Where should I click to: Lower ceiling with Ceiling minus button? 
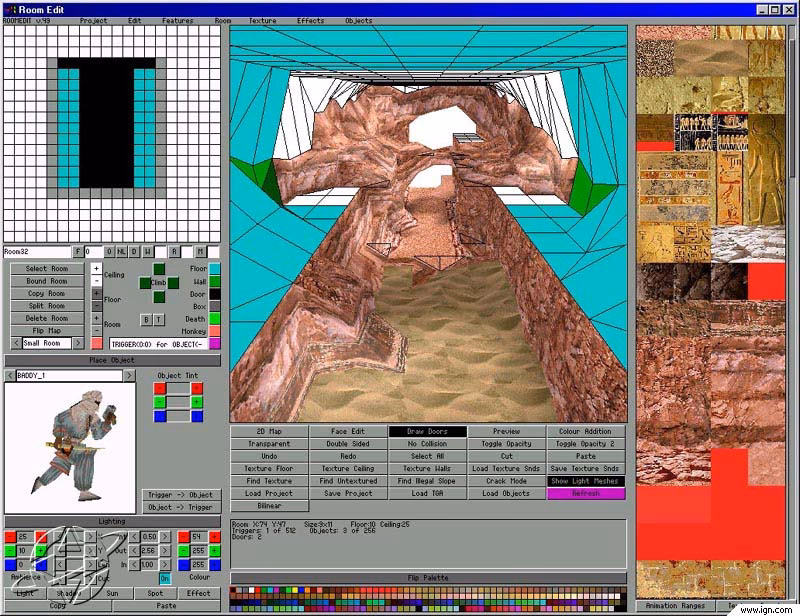pos(96,281)
